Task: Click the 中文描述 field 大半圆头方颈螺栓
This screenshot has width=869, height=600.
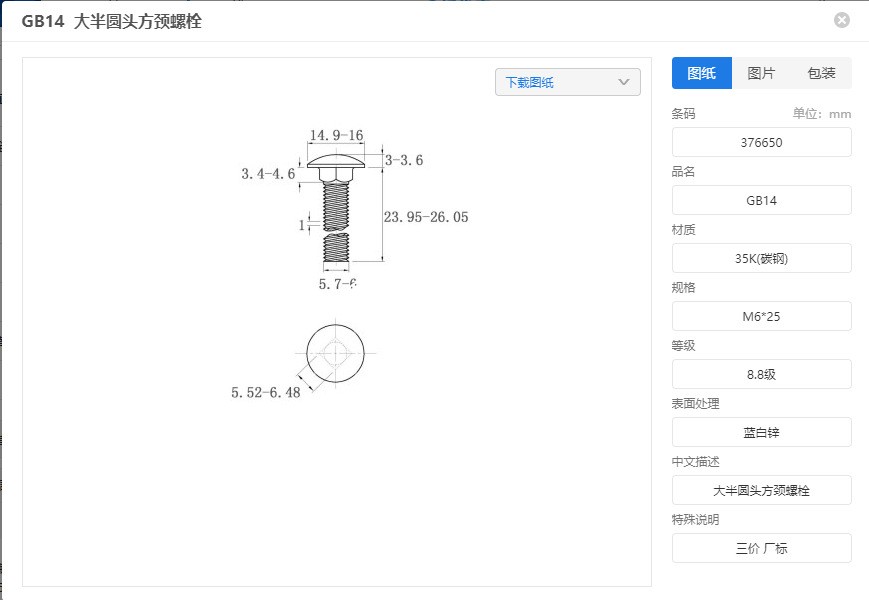Action: click(761, 490)
